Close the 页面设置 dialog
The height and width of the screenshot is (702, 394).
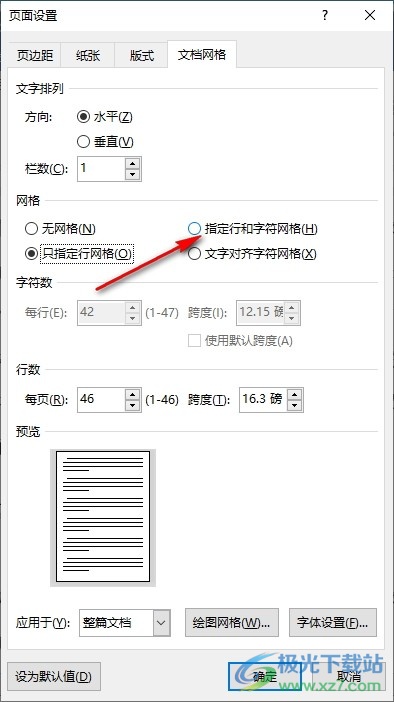click(x=369, y=16)
